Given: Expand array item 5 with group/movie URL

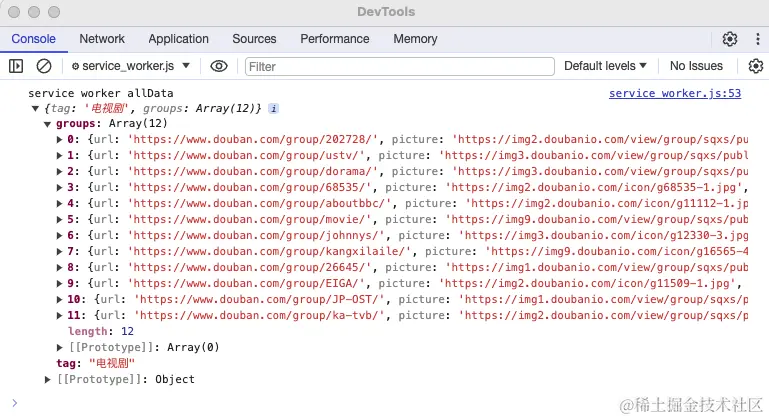Looking at the screenshot, I should coord(59,219).
